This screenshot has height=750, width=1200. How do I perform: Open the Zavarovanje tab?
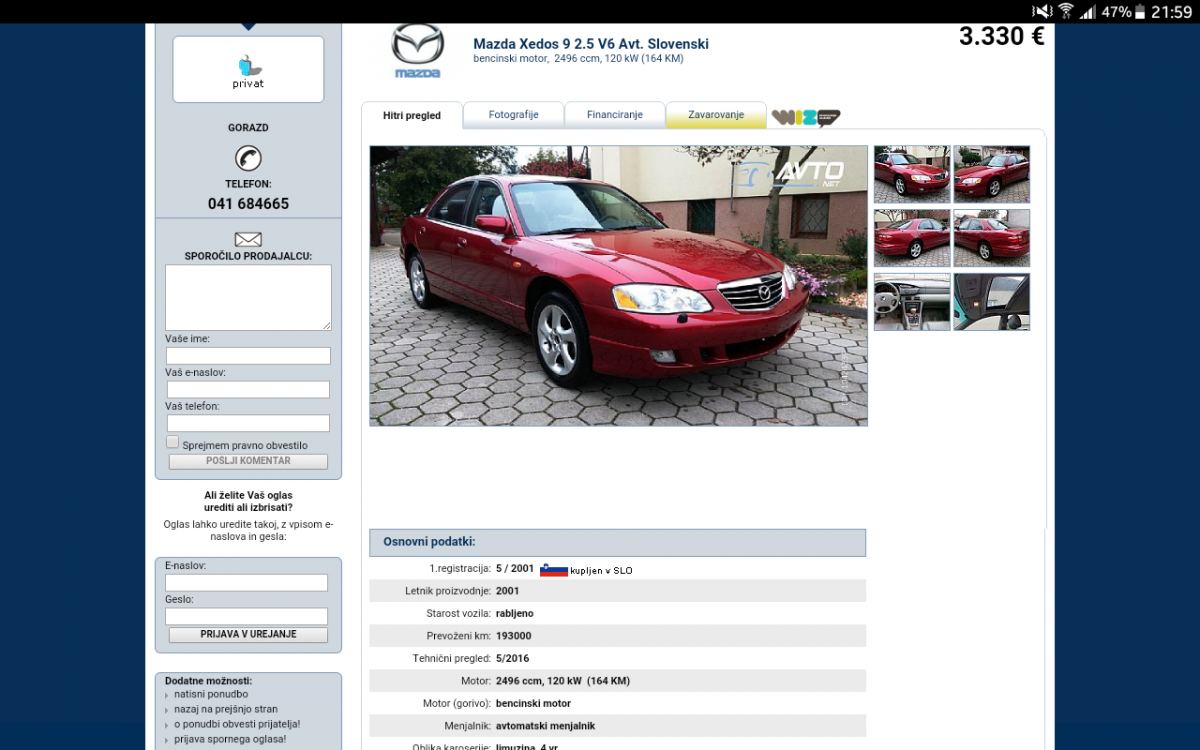[716, 115]
